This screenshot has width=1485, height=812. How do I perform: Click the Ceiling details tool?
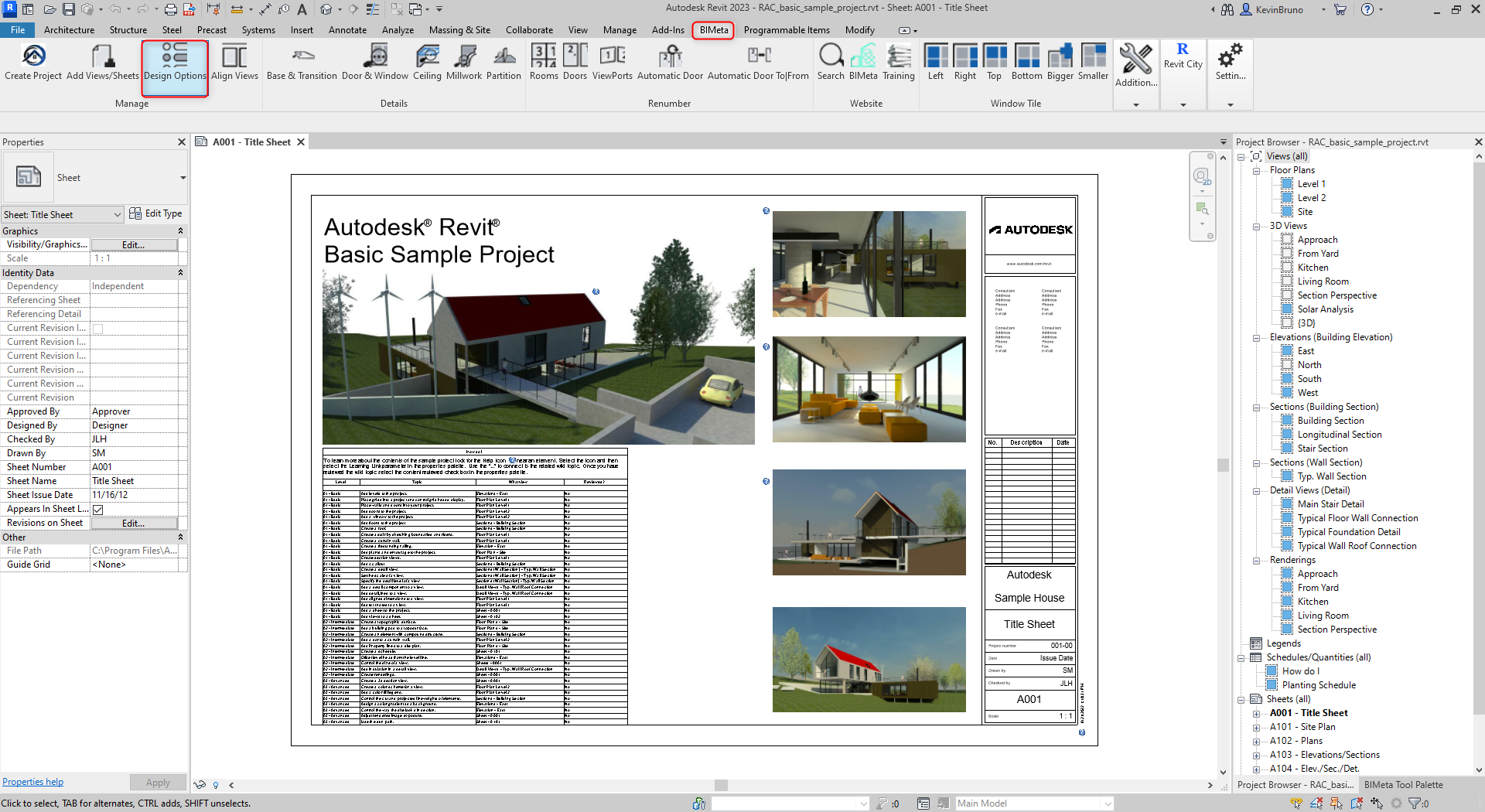pos(427,62)
